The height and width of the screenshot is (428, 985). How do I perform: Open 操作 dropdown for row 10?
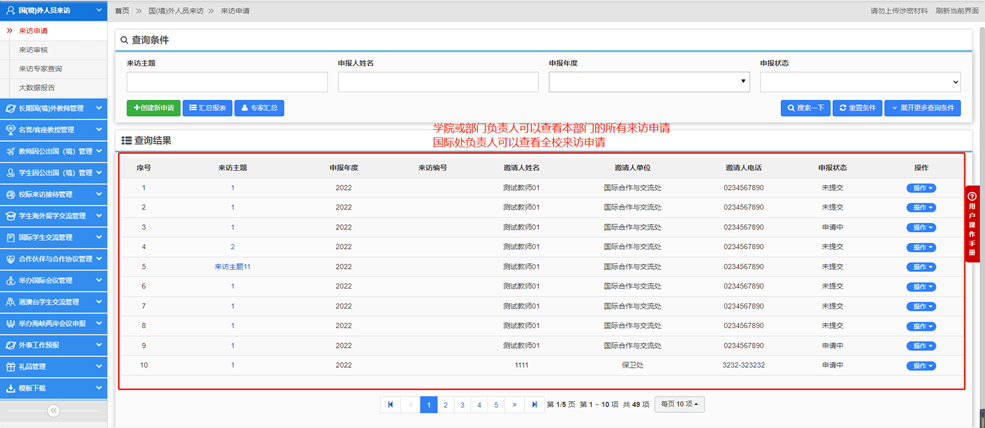pyautogui.click(x=922, y=366)
